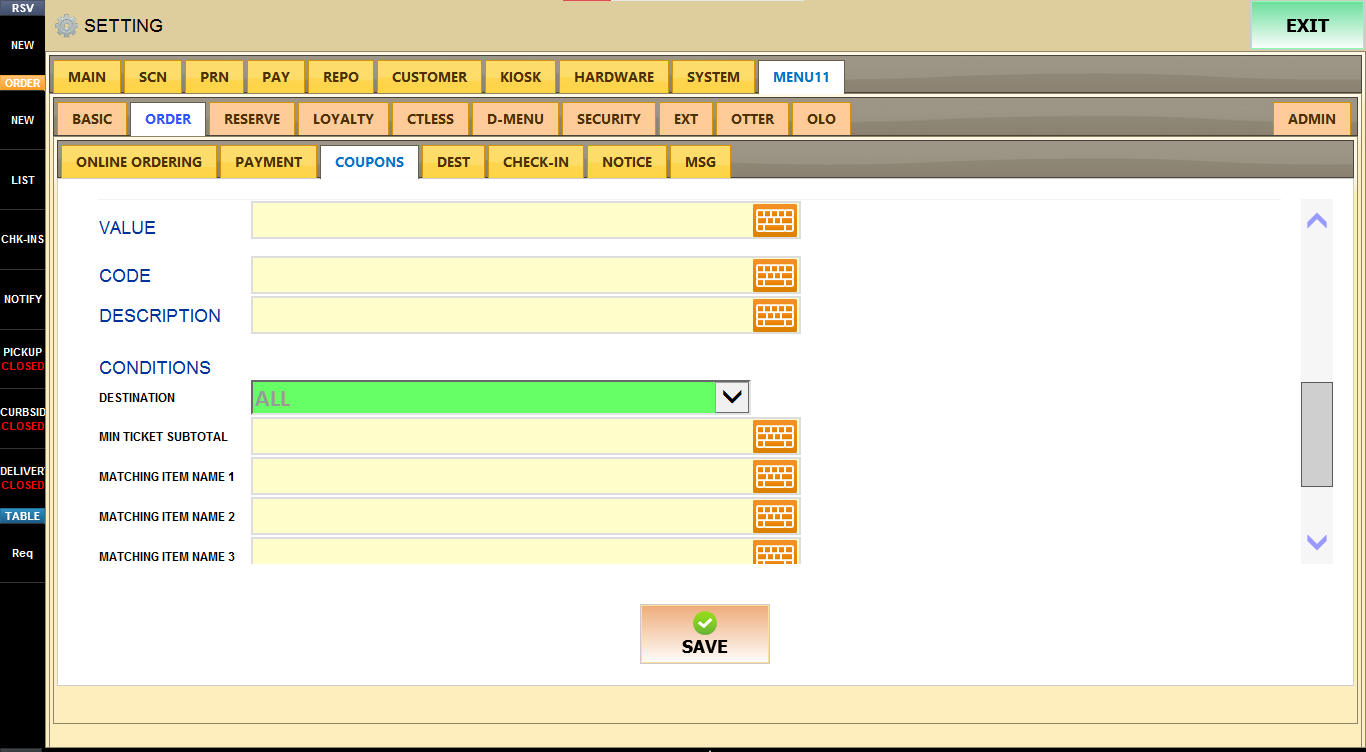Open keyboard icon for MATCHING ITEM NAME 3
The image size is (1366, 752).
(x=775, y=552)
